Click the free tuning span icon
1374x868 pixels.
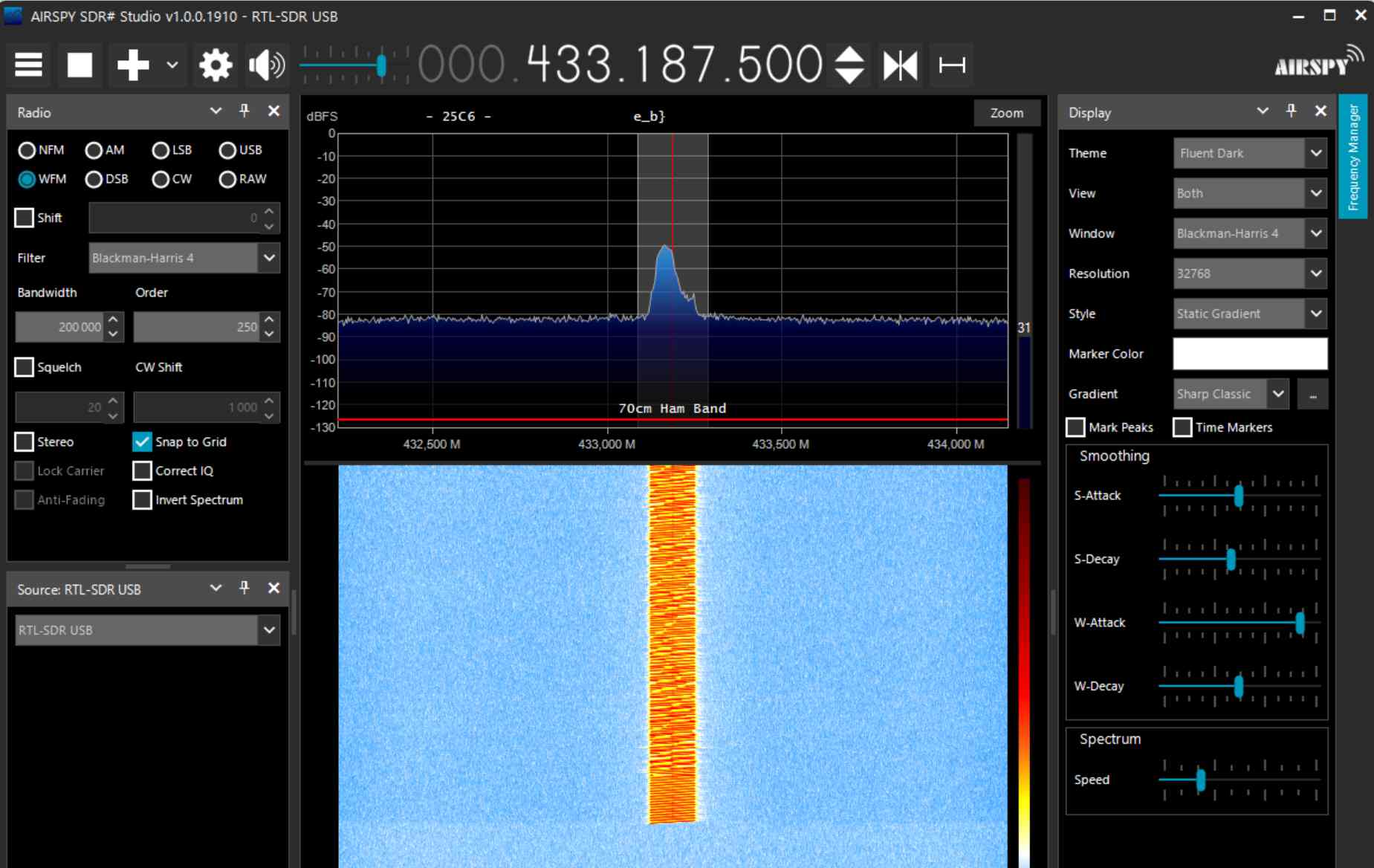coord(952,65)
